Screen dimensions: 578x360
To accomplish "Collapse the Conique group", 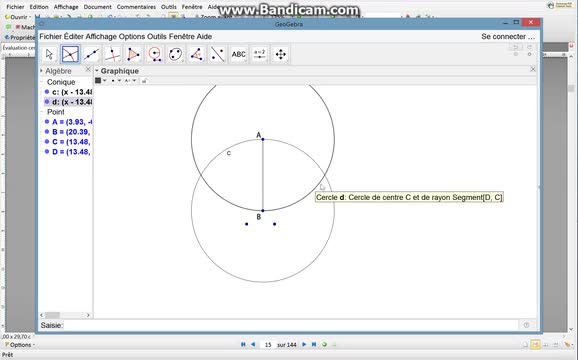I will pos(42,82).
